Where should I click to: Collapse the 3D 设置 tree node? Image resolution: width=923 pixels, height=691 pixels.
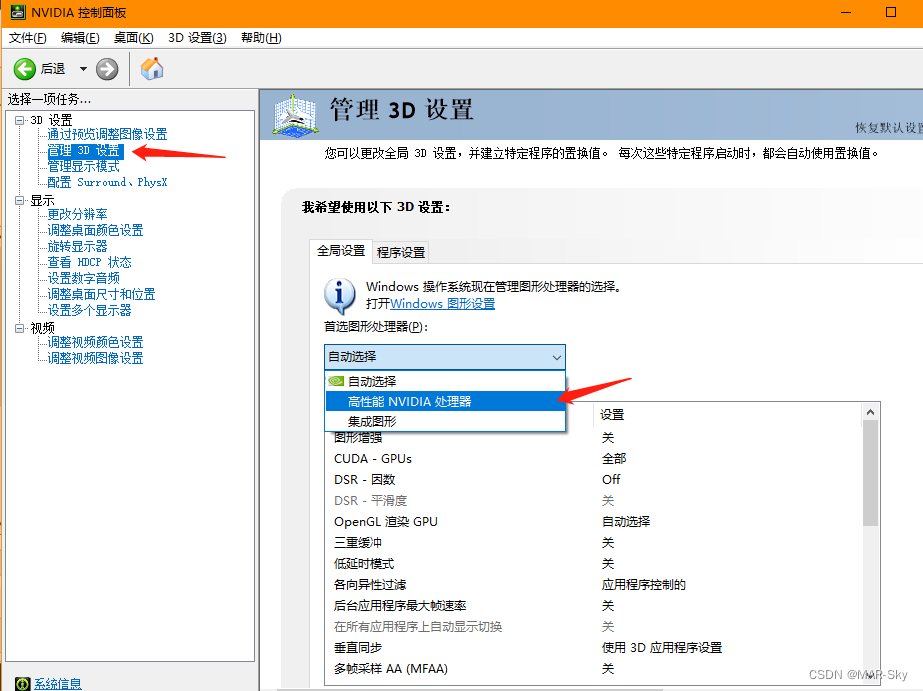point(19,120)
